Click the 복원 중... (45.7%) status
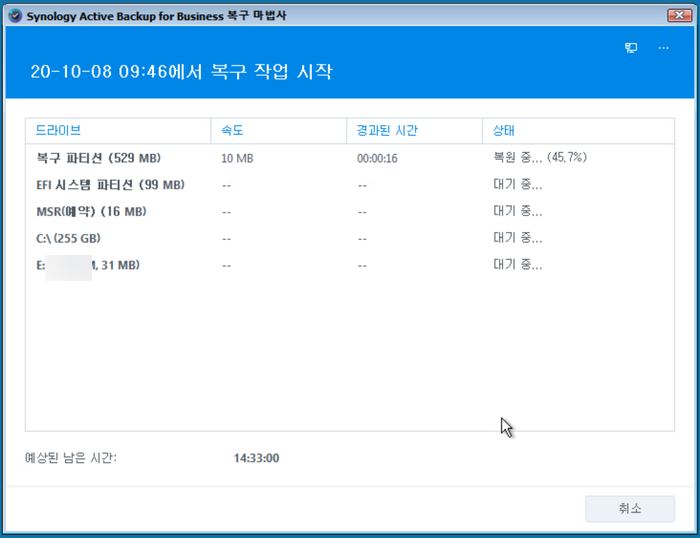The width and height of the screenshot is (700, 538). (x=540, y=158)
